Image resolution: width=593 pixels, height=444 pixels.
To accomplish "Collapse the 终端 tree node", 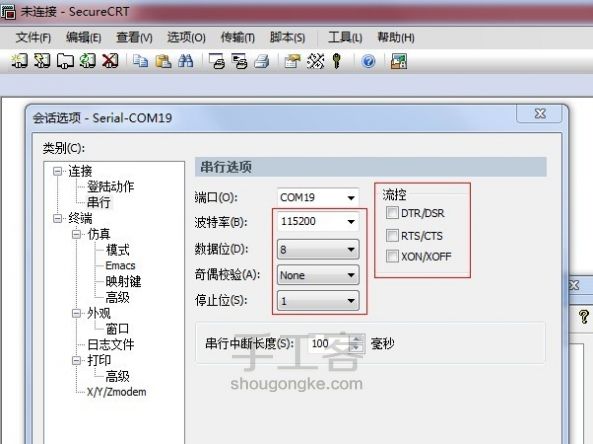I will click(x=57, y=218).
